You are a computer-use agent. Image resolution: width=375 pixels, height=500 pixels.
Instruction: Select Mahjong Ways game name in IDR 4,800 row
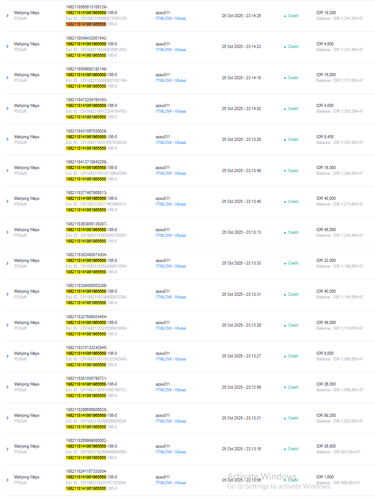(x=27, y=44)
